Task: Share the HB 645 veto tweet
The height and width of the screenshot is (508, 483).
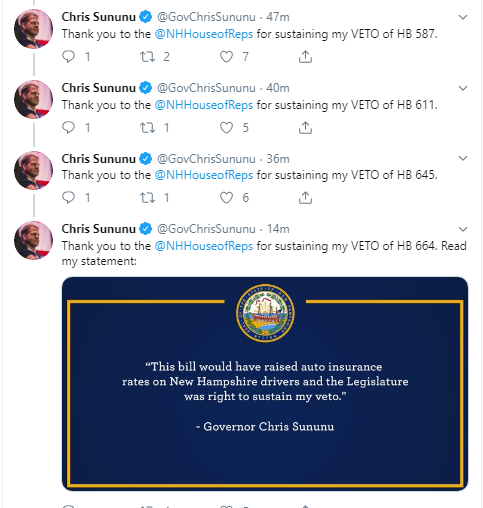Action: tap(305, 198)
